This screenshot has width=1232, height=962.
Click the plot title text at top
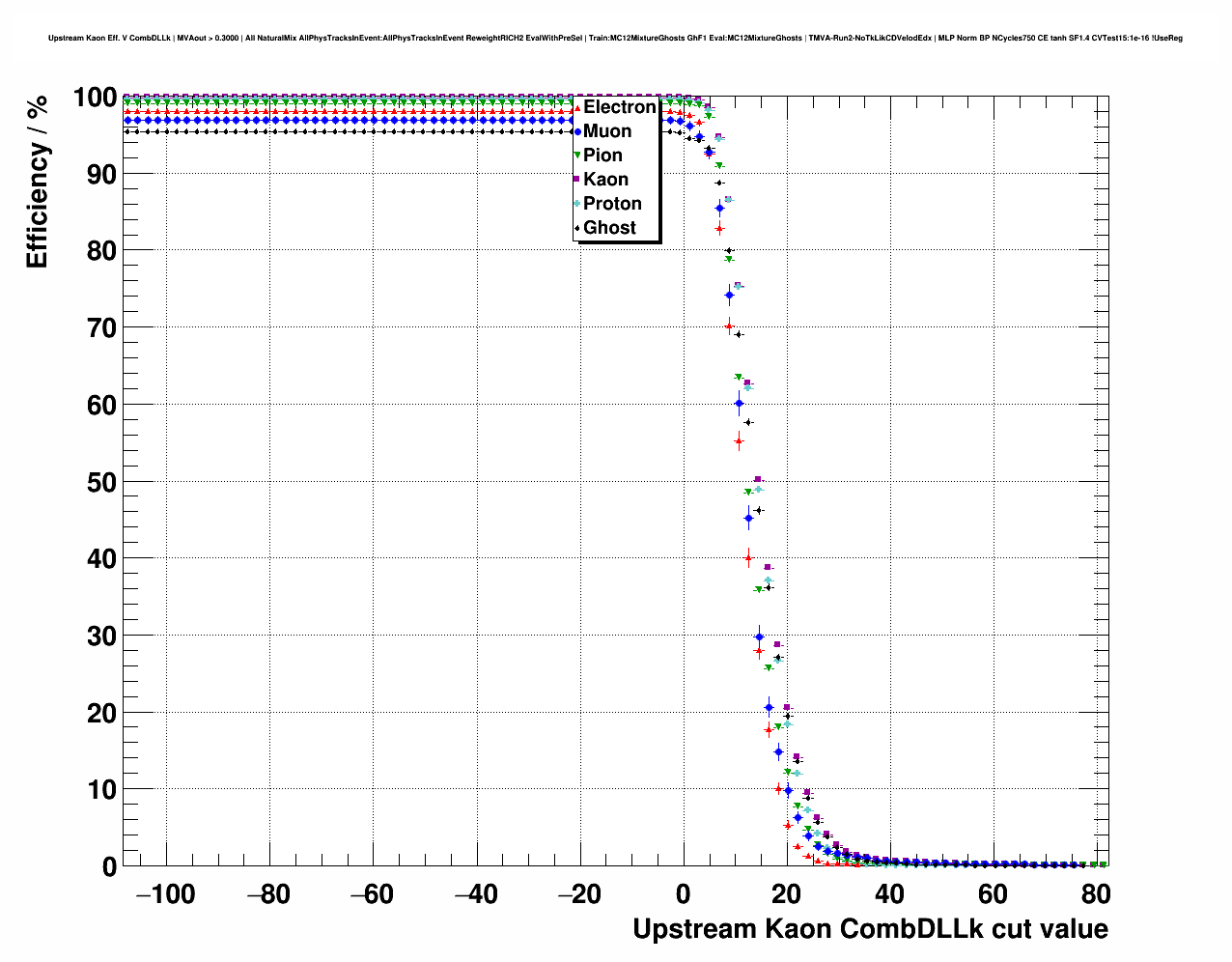point(615,39)
